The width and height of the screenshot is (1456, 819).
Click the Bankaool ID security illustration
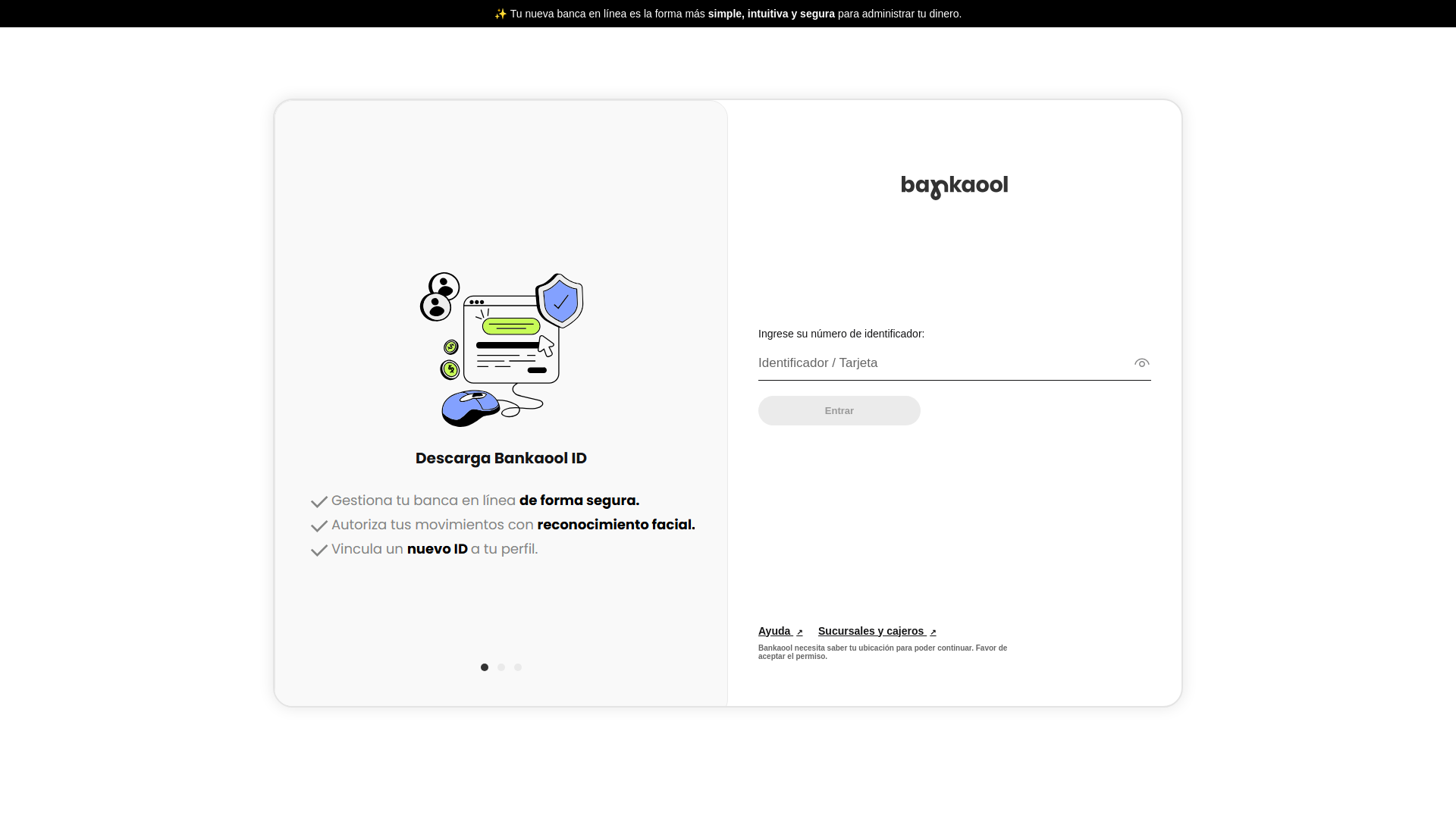click(x=501, y=350)
